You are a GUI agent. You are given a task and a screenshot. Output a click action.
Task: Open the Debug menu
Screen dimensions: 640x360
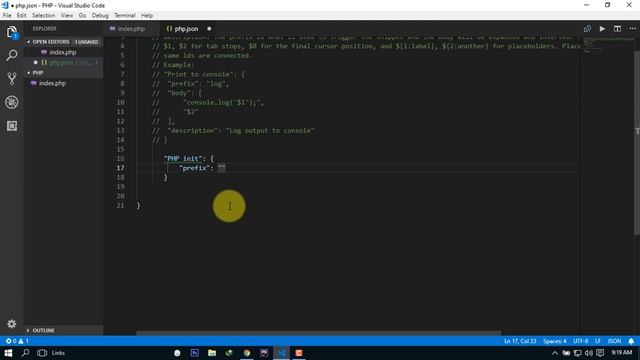(100, 16)
